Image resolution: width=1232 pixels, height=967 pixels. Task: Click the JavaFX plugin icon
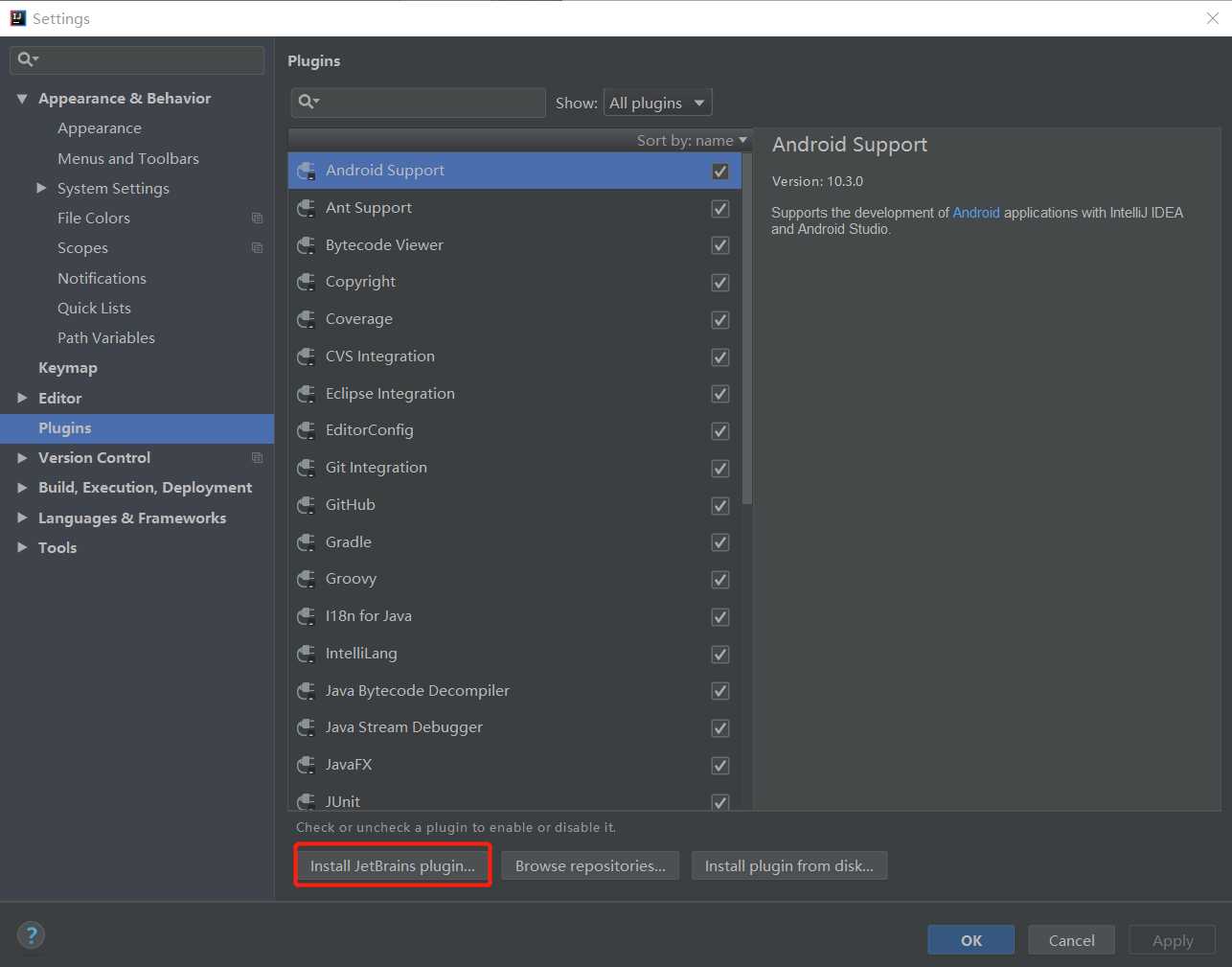coord(307,765)
